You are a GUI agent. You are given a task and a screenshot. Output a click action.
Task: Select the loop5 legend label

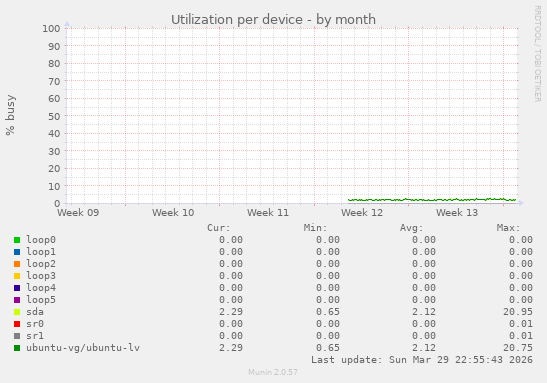coord(41,300)
